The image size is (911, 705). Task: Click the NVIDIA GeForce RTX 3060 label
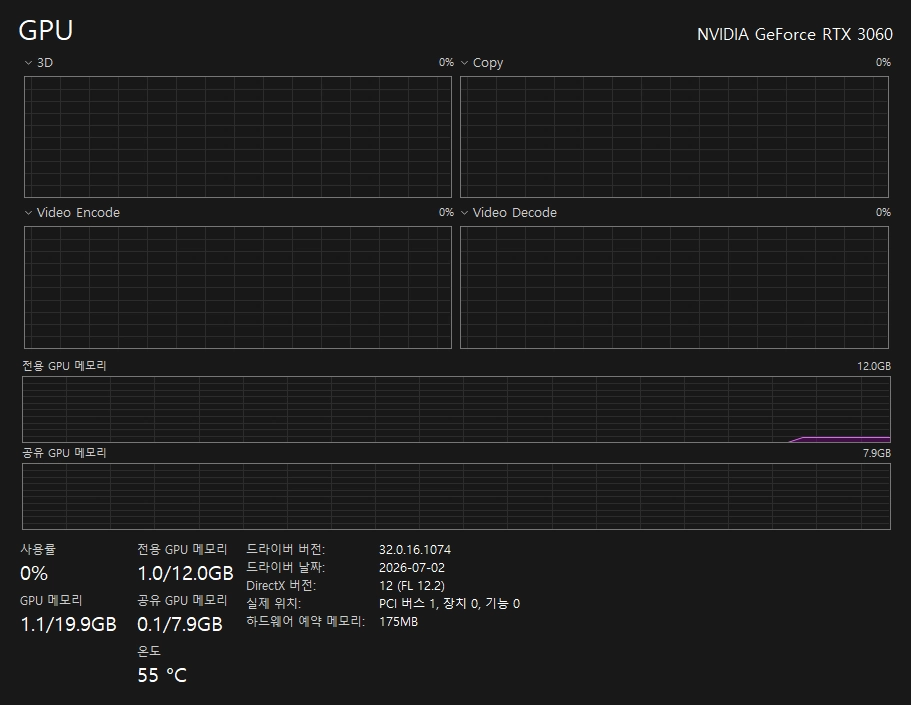[794, 34]
